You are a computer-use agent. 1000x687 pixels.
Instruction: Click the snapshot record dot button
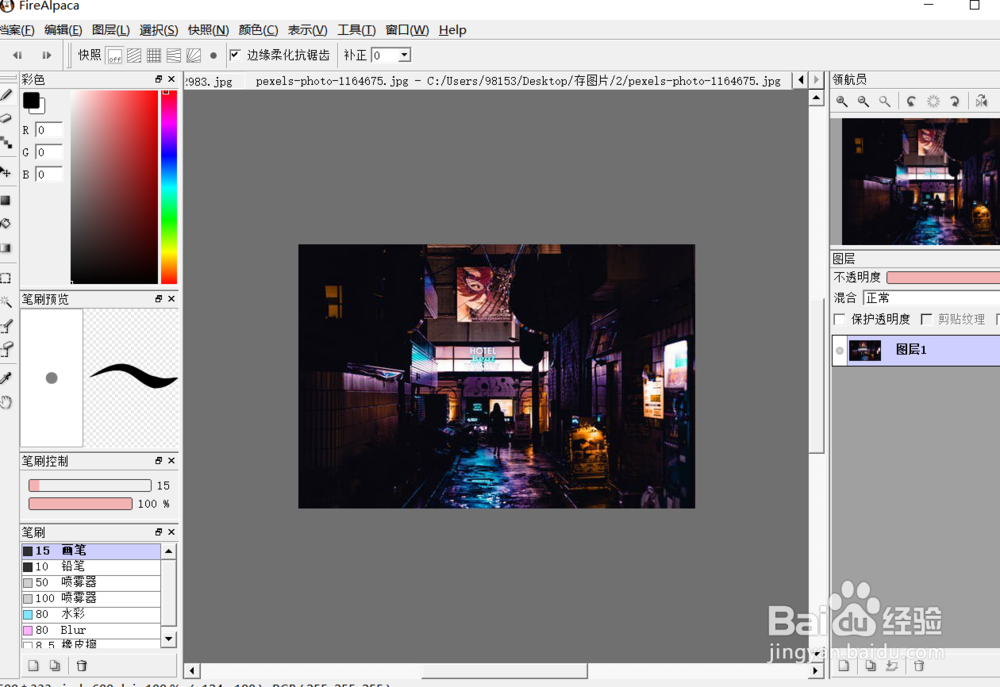[213, 55]
